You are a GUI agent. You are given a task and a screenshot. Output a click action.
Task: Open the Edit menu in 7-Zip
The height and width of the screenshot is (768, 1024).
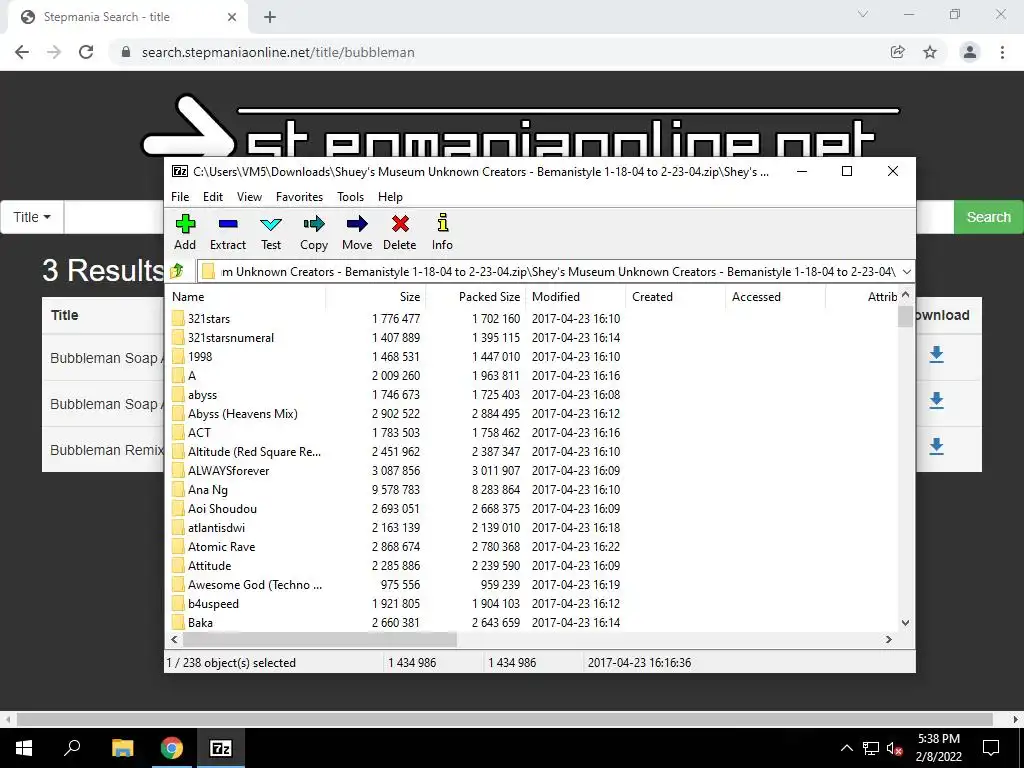(x=213, y=197)
